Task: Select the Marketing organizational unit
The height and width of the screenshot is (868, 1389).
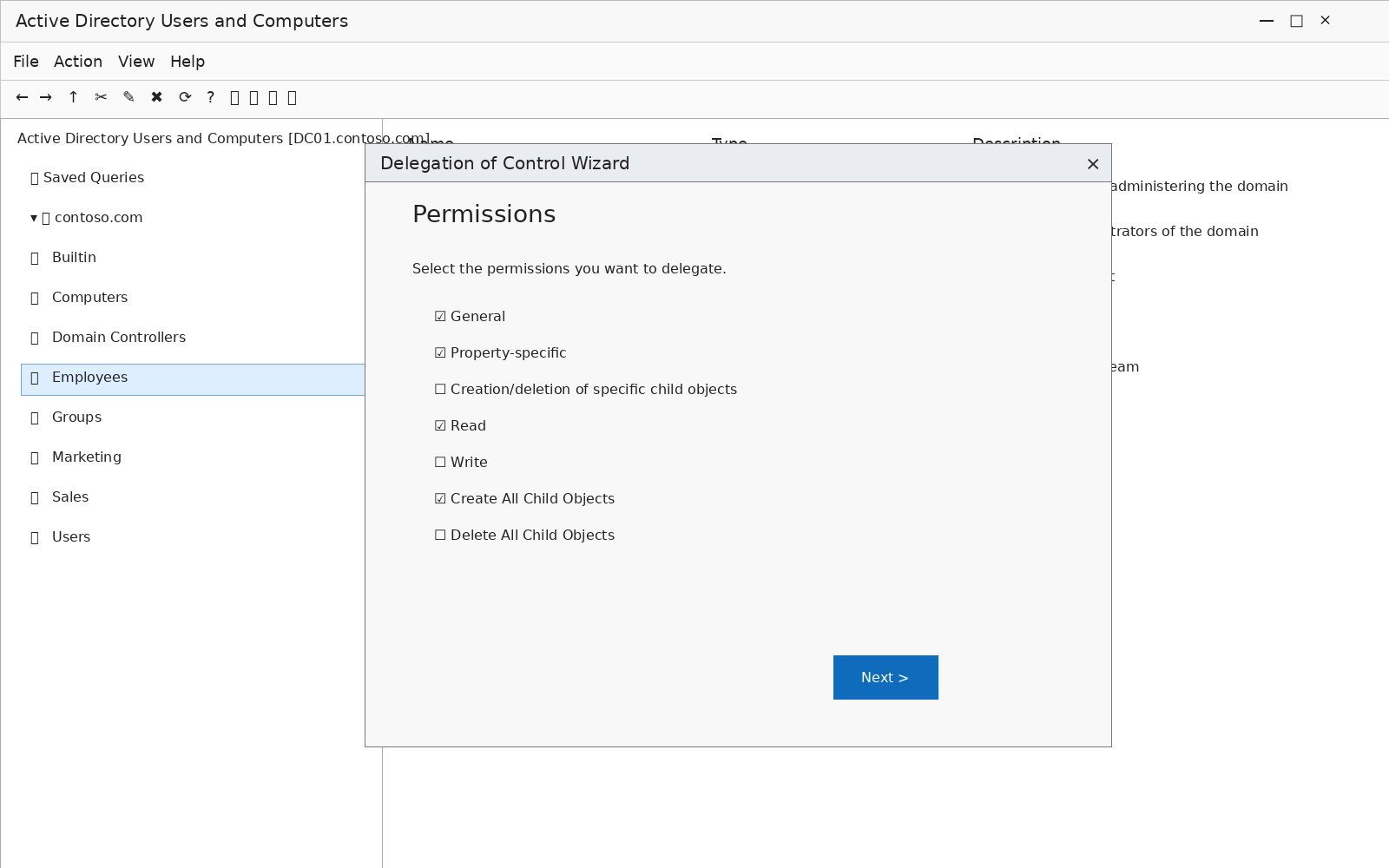Action: click(x=87, y=457)
